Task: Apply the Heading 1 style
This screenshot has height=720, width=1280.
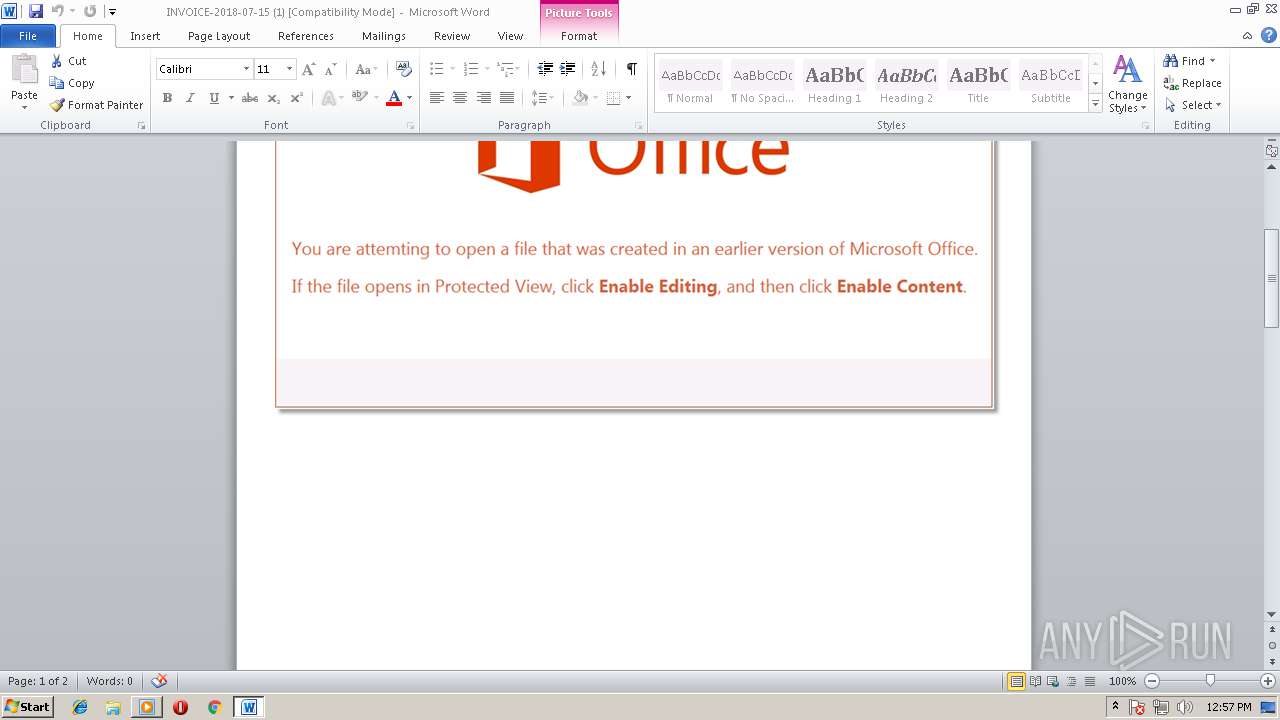Action: point(834,83)
